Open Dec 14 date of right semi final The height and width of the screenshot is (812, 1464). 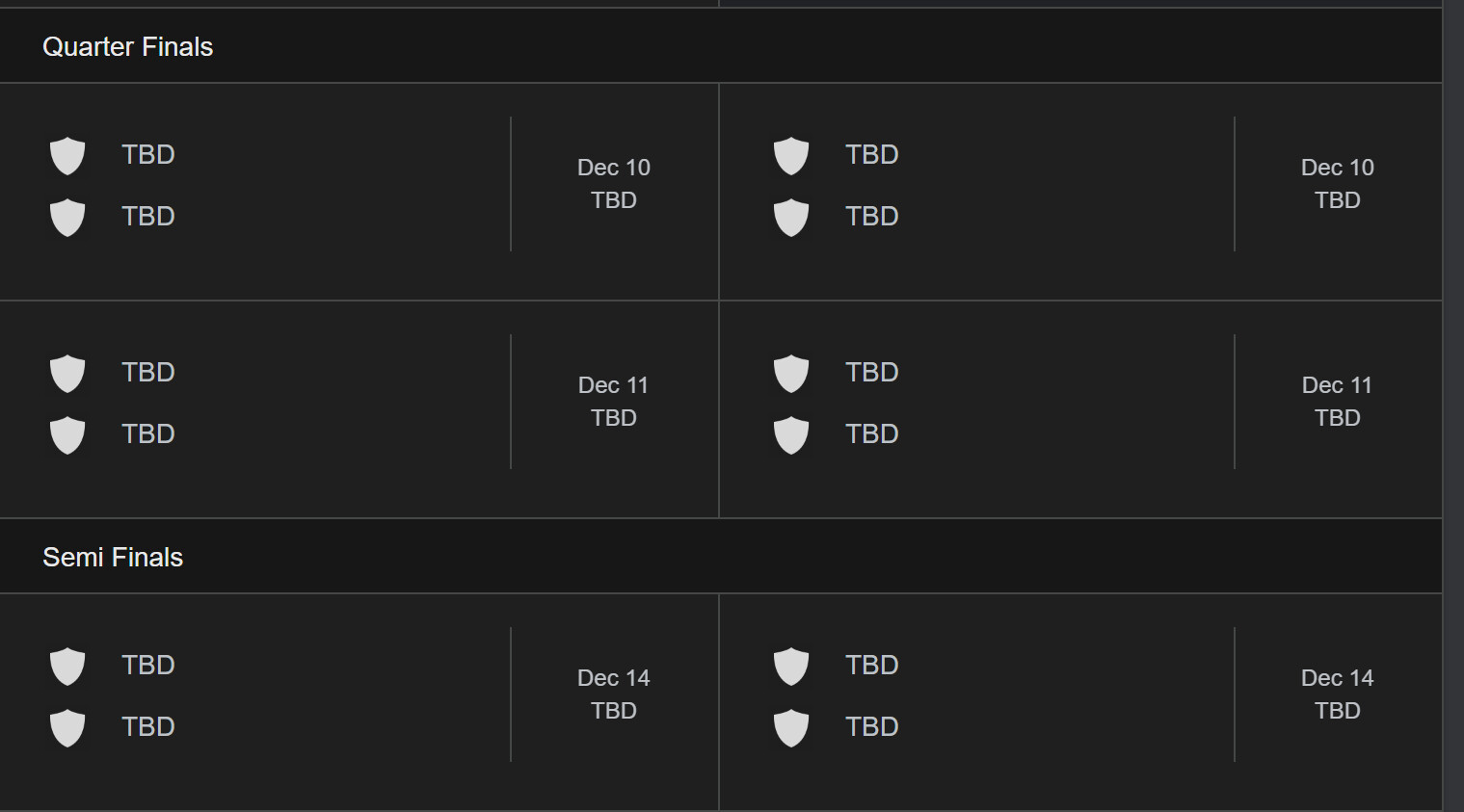click(1337, 678)
